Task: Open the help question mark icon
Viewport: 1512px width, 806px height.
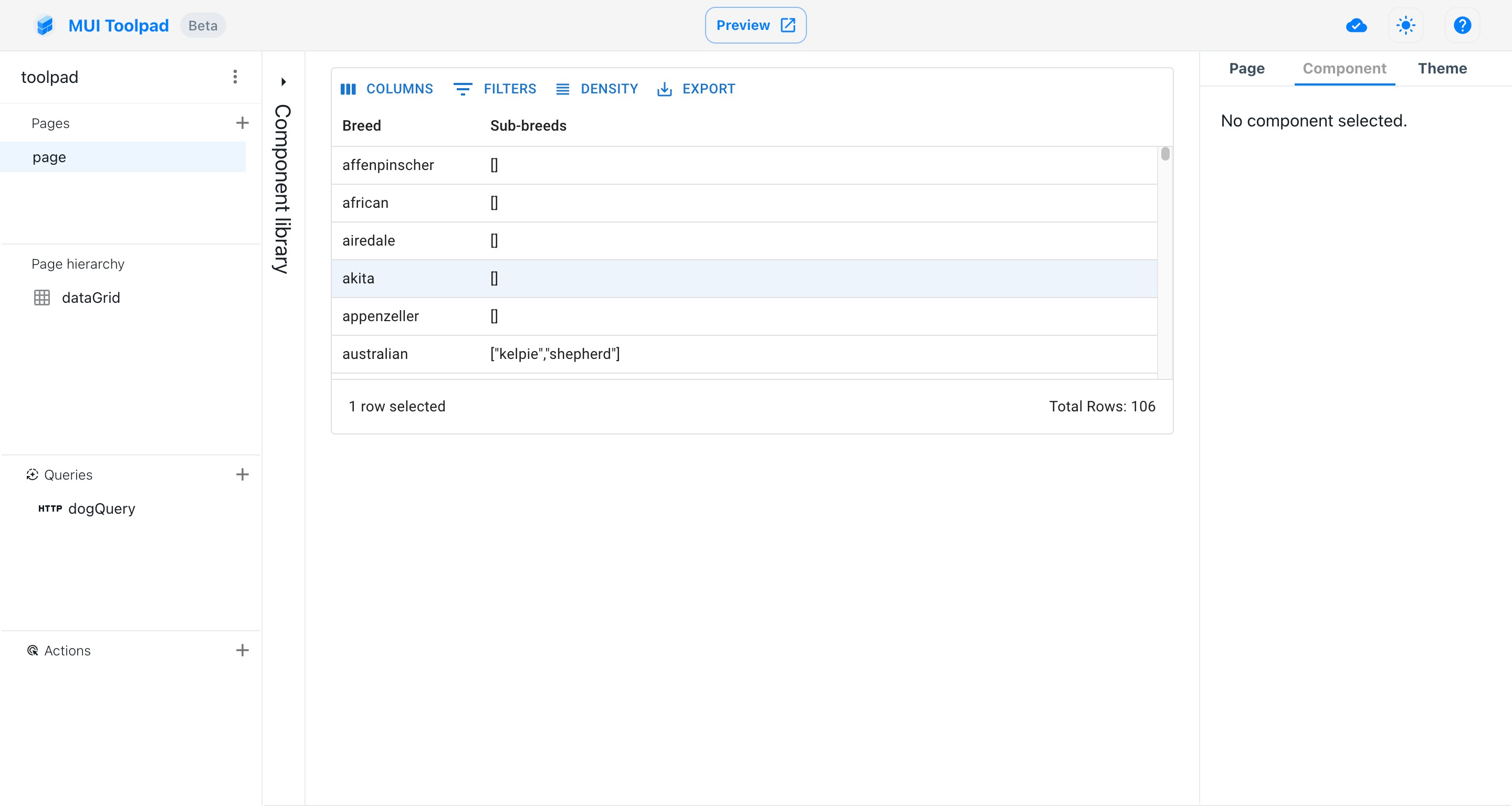Action: (1462, 26)
